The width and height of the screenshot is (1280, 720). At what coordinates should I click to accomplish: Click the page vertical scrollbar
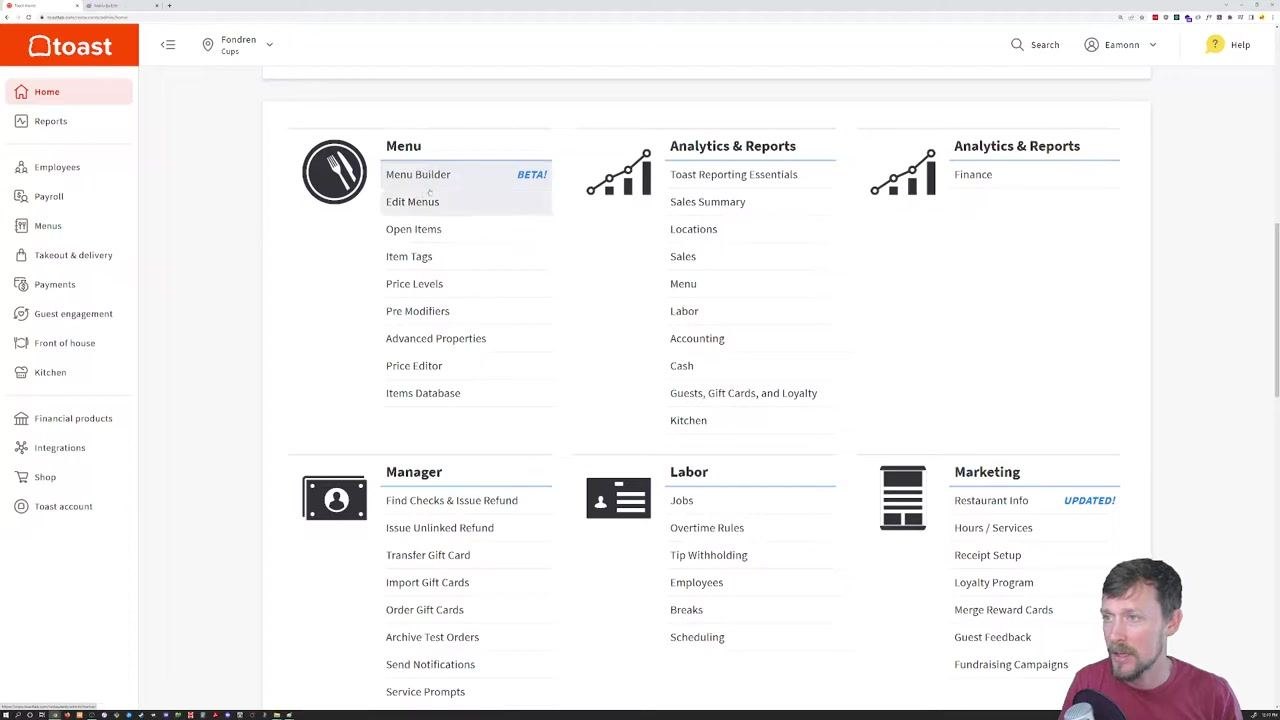1275,310
